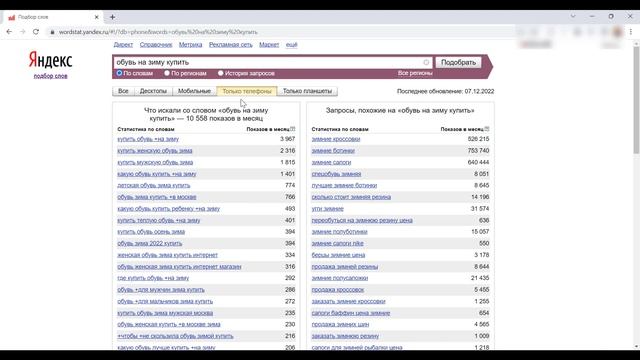The height and width of the screenshot is (360, 640).
Task: Expand the ещё menu link
Action: [x=291, y=44]
